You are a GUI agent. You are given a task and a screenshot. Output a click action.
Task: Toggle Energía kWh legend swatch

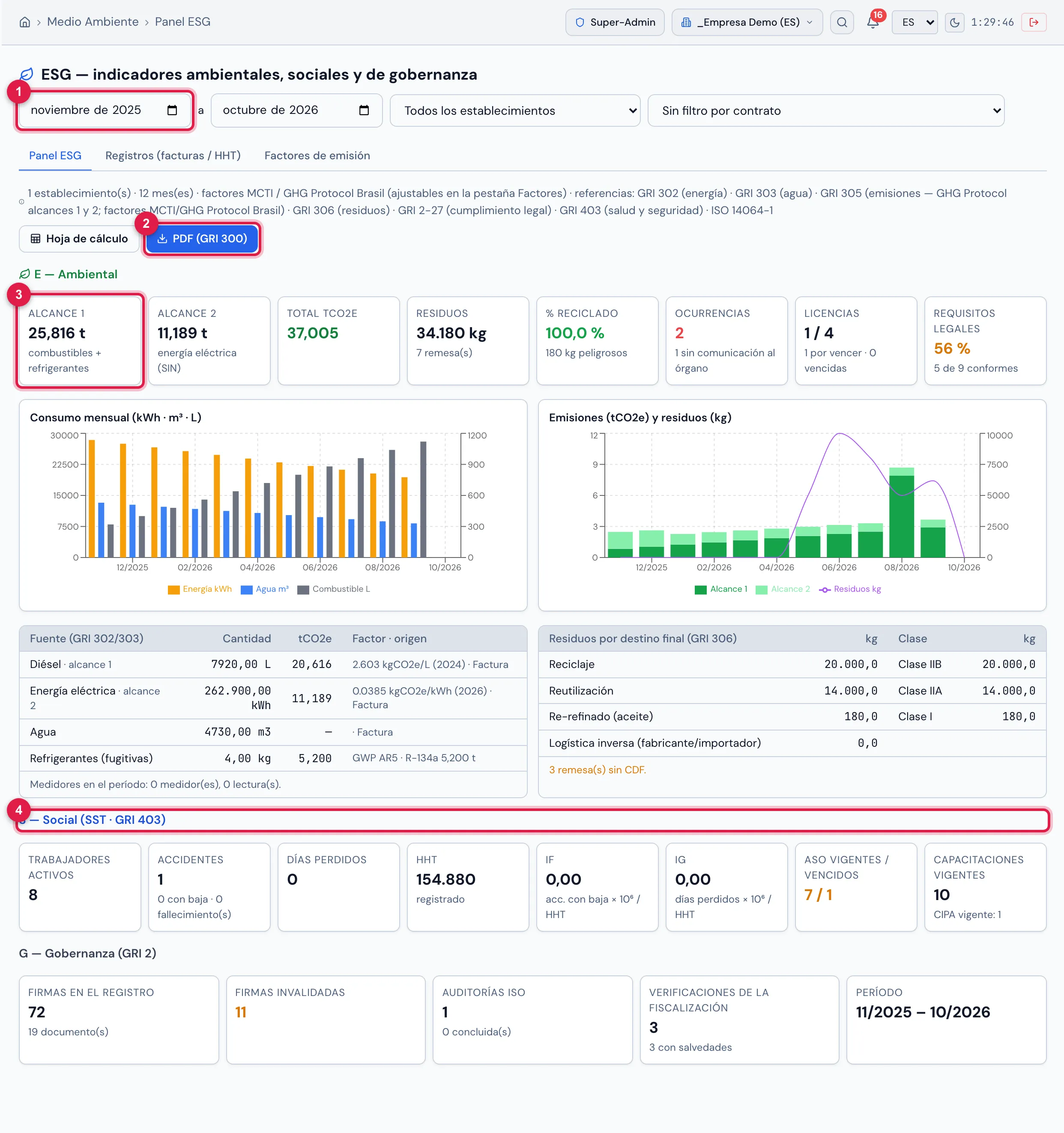tap(173, 589)
